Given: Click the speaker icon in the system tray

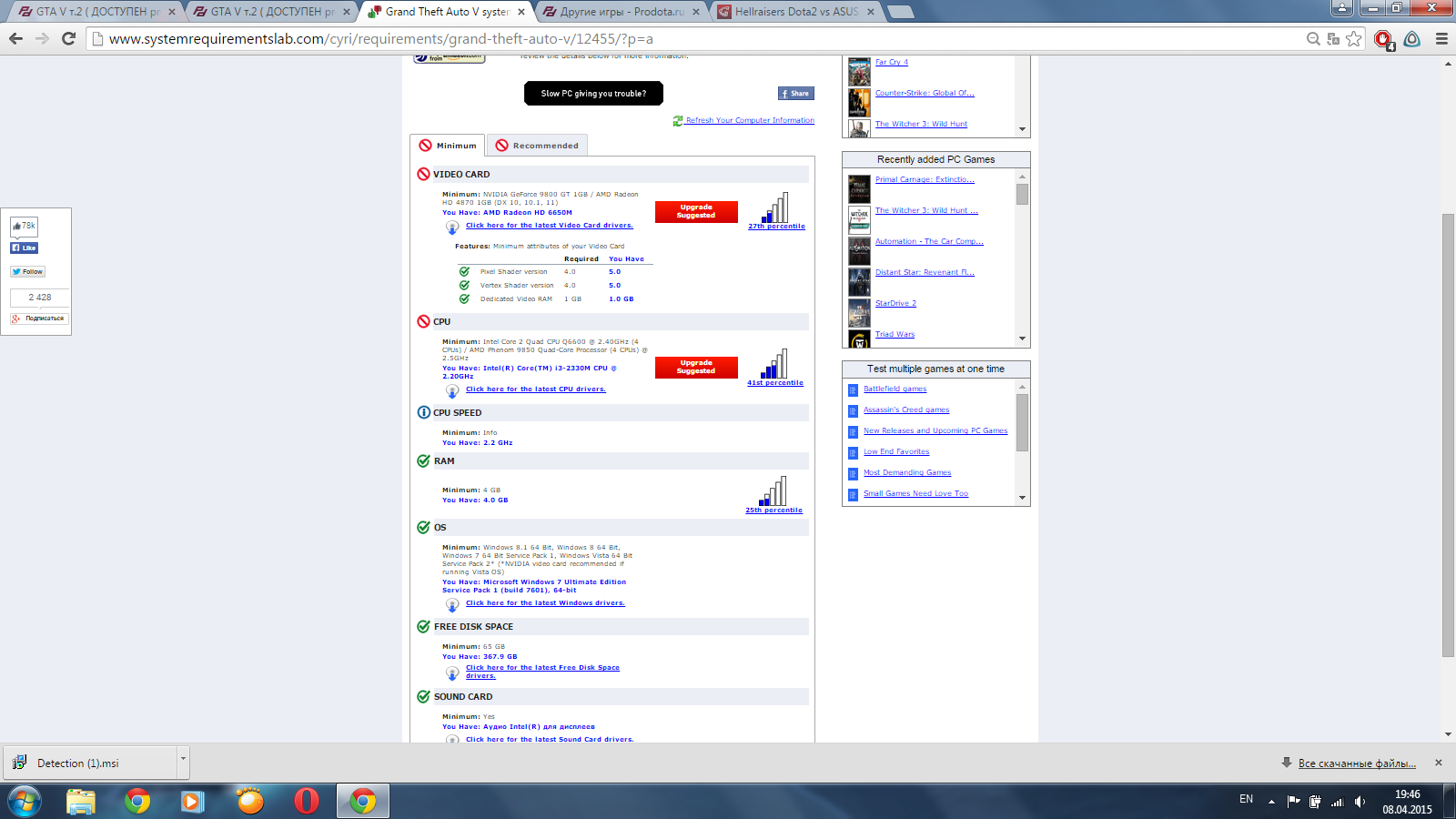Looking at the screenshot, I should (1360, 802).
